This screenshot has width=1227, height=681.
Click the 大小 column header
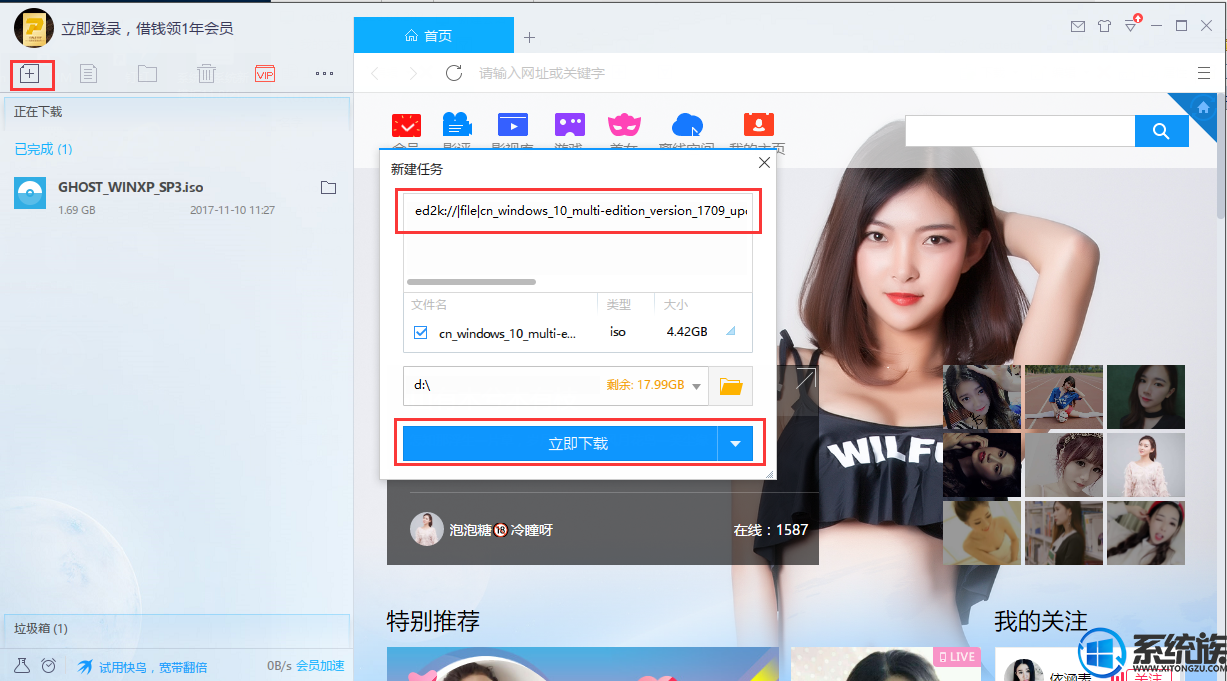[x=675, y=304]
